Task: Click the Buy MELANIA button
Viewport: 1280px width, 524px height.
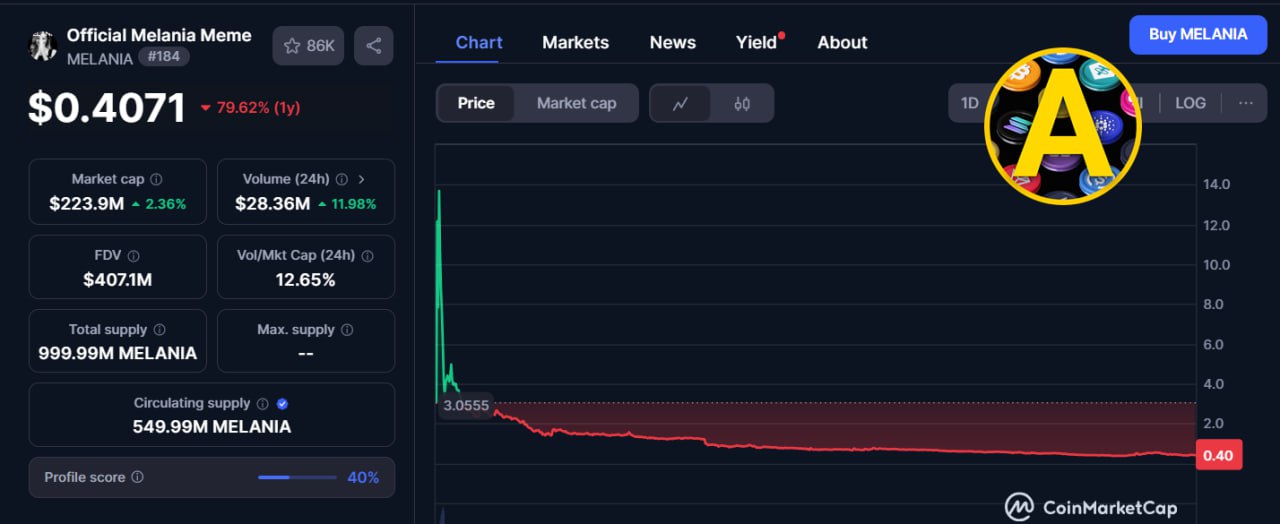Action: tap(1197, 34)
